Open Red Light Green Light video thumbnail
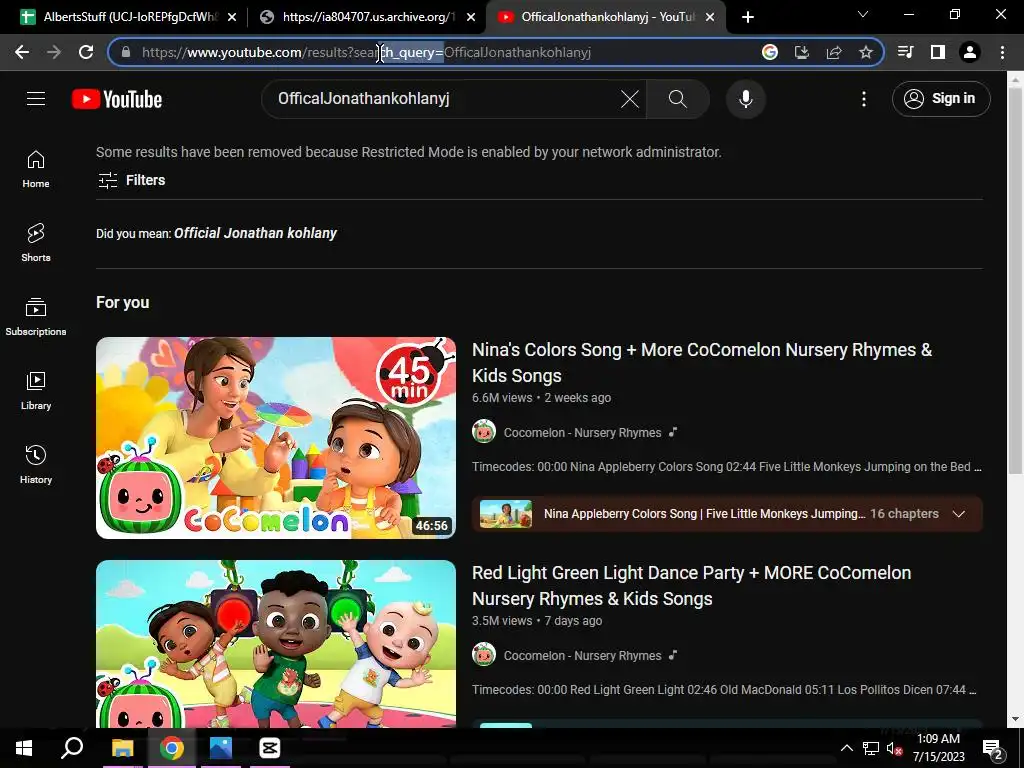The image size is (1024, 768). pos(276,643)
